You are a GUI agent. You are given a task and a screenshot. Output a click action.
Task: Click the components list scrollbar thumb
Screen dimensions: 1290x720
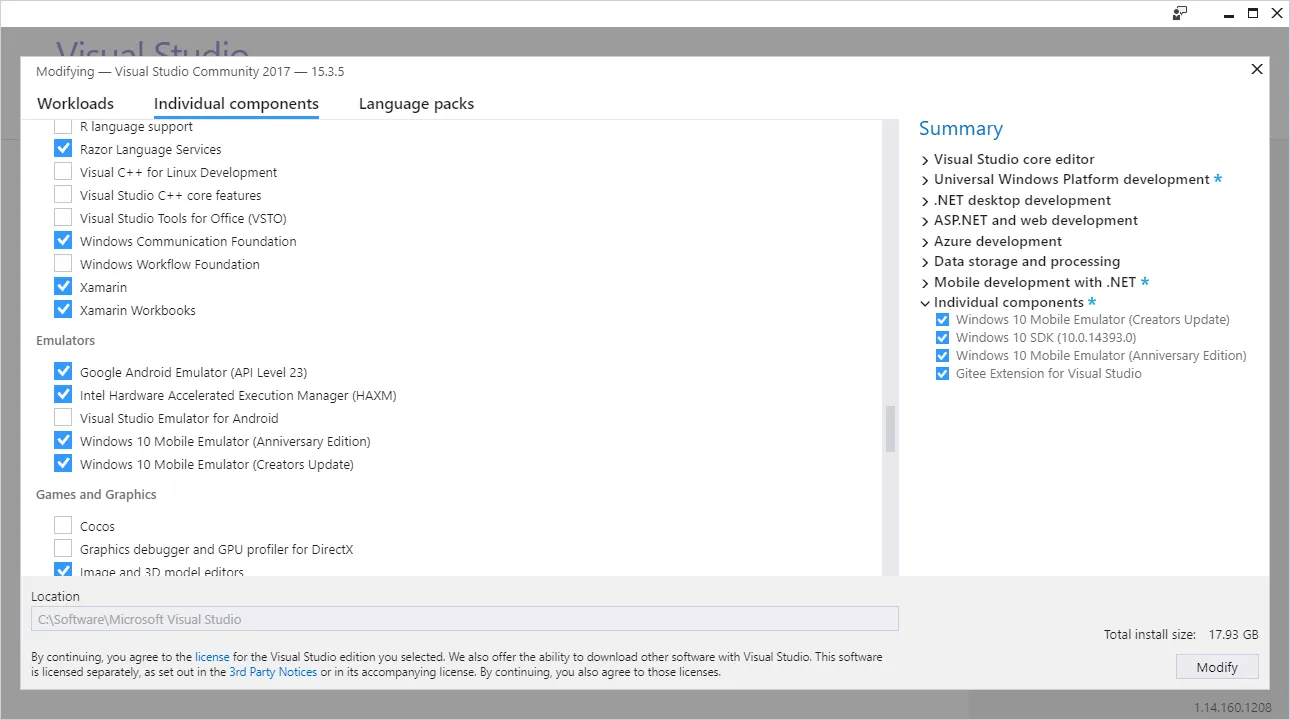[x=890, y=429]
